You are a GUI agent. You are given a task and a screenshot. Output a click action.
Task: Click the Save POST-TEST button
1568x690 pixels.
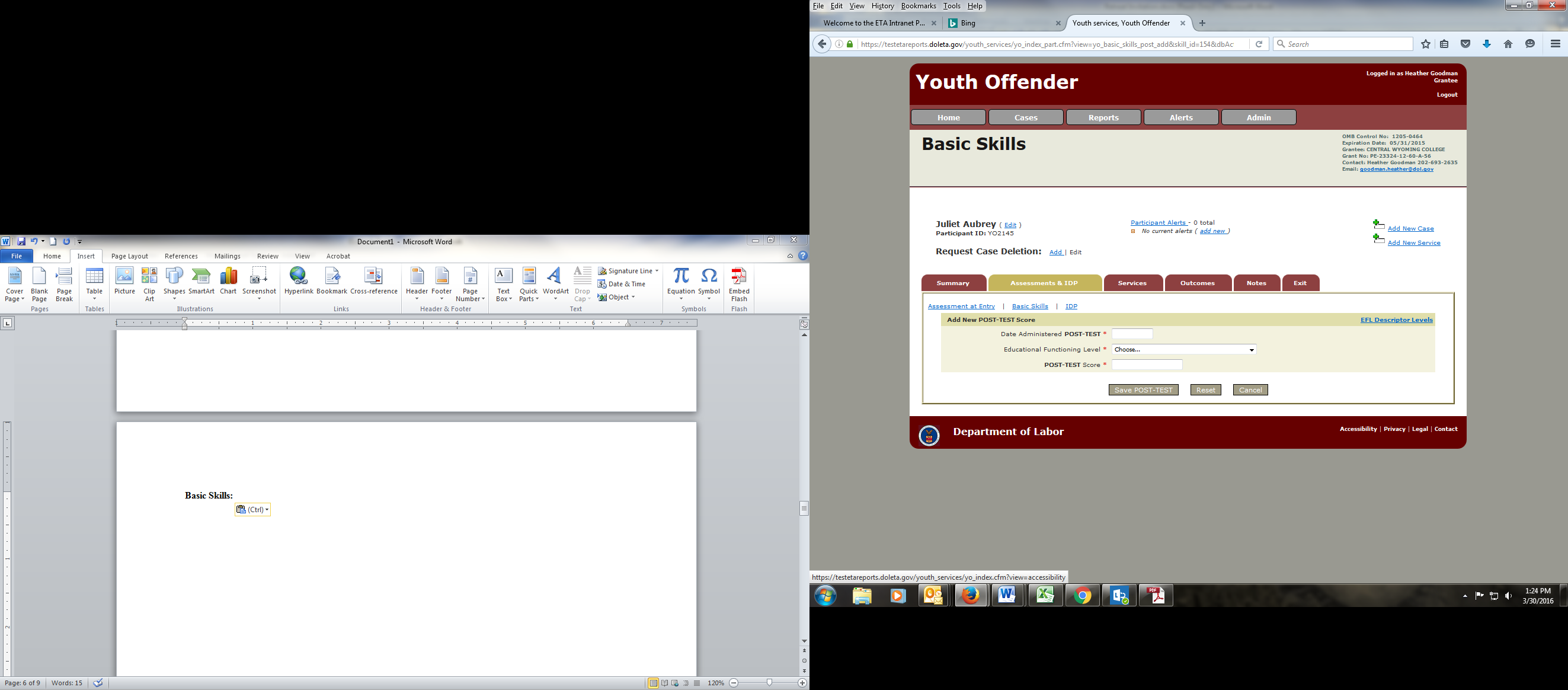(x=1143, y=390)
